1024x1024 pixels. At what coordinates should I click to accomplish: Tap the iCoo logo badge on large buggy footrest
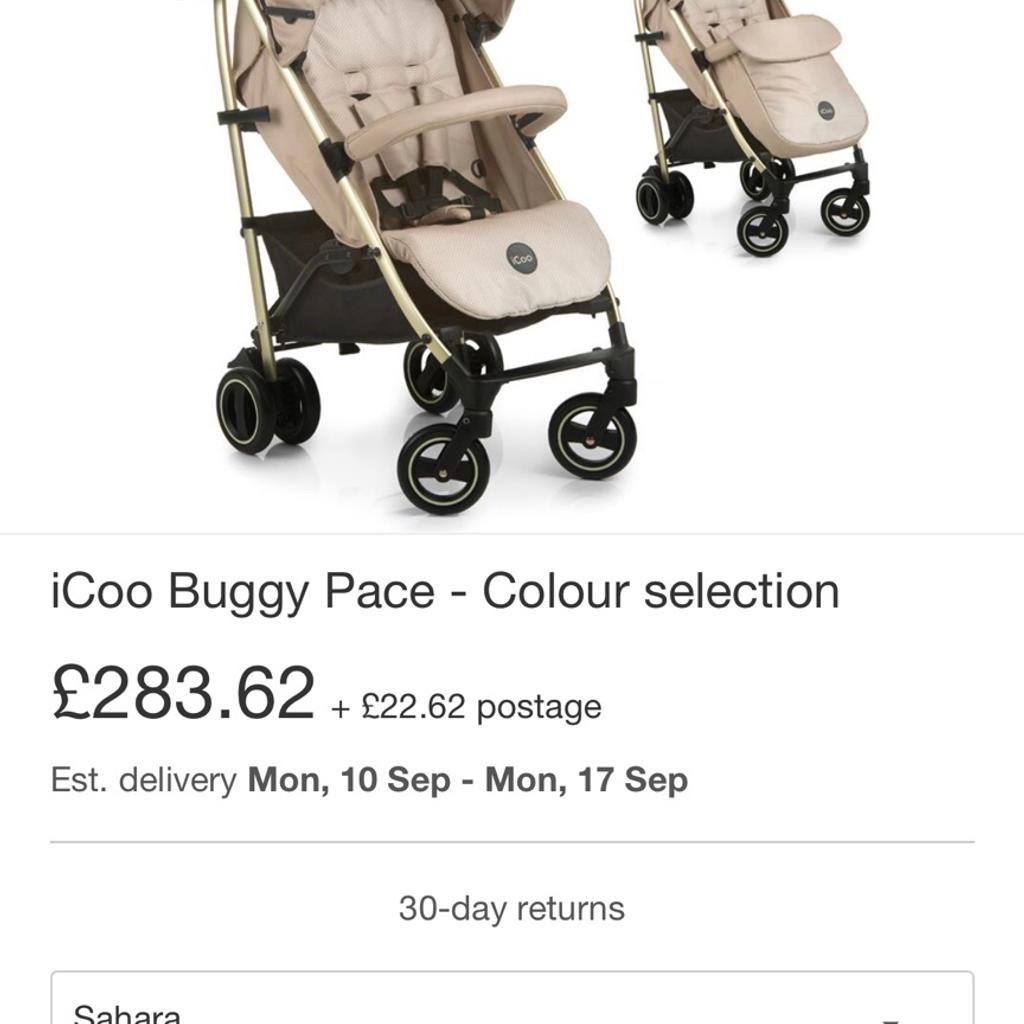coord(520,256)
